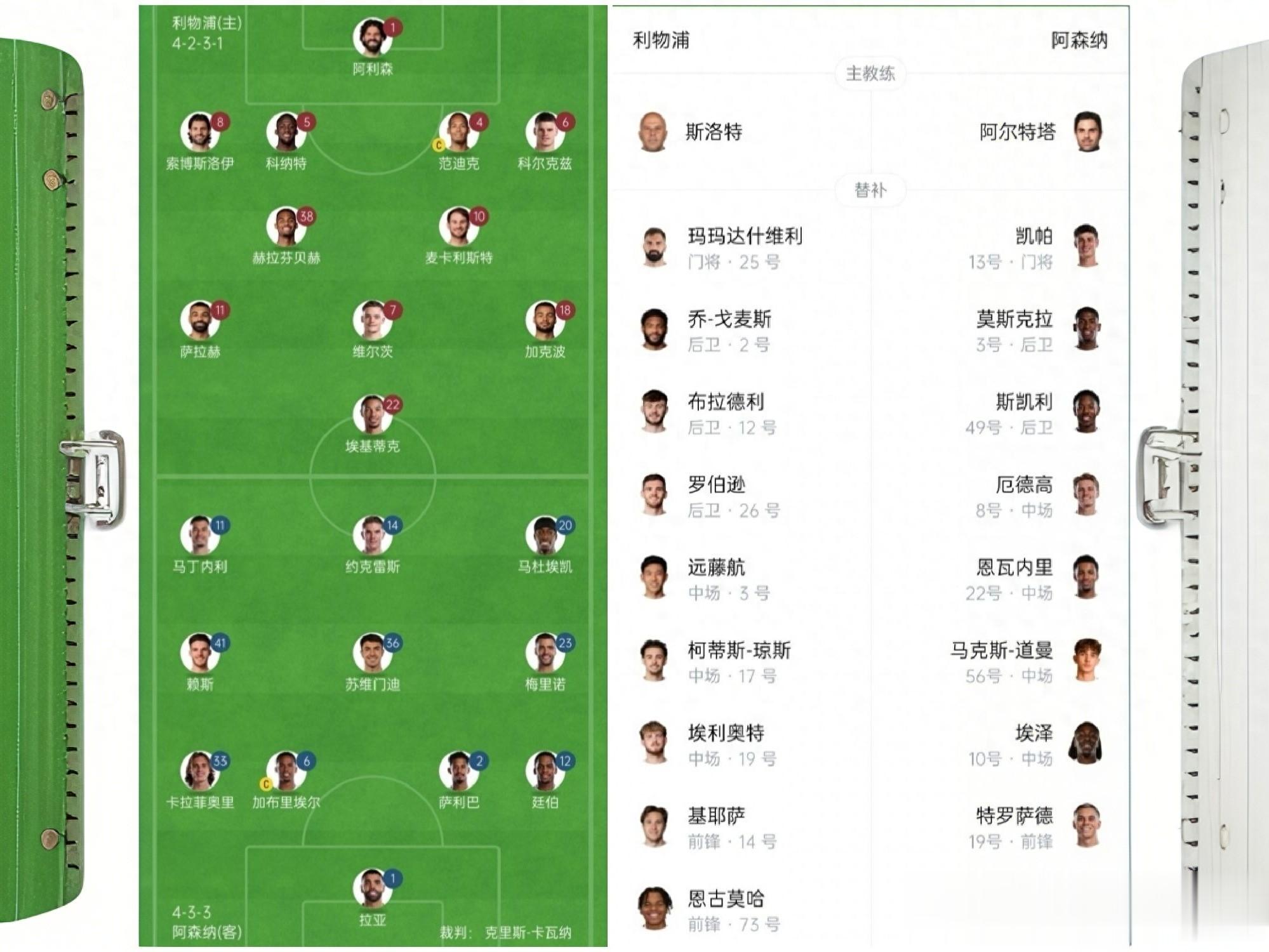Screen dimensions: 1269x952
Task: Open coach 斯洛特's photo
Action: [653, 132]
